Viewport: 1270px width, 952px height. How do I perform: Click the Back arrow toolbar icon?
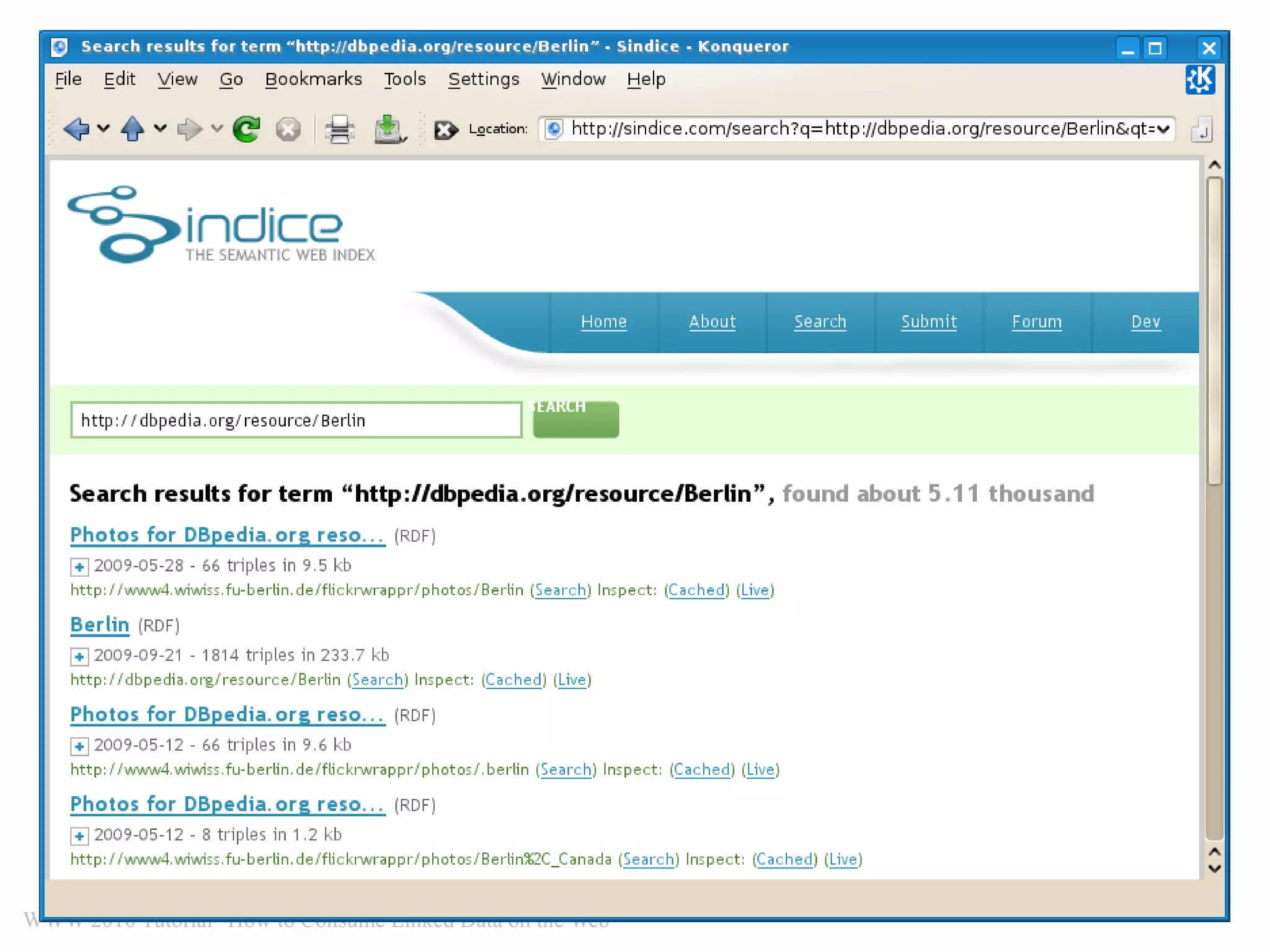pyautogui.click(x=77, y=129)
